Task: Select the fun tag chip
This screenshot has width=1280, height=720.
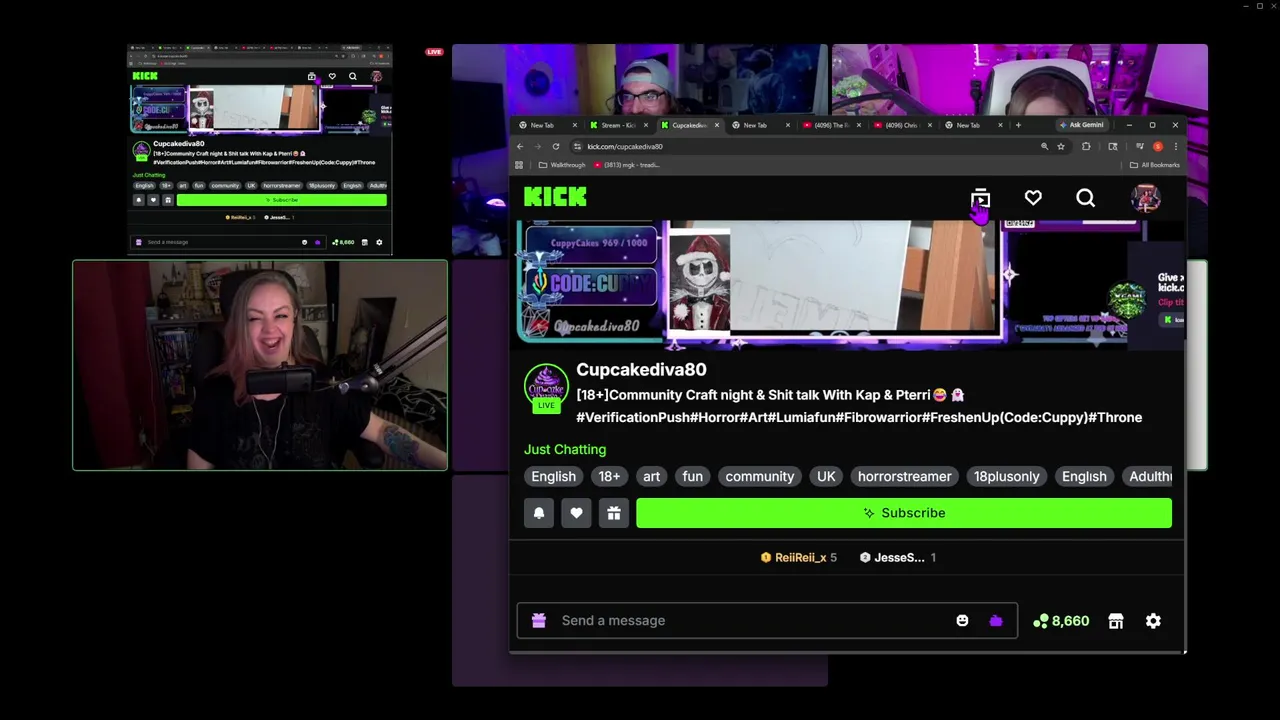Action: coord(692,477)
